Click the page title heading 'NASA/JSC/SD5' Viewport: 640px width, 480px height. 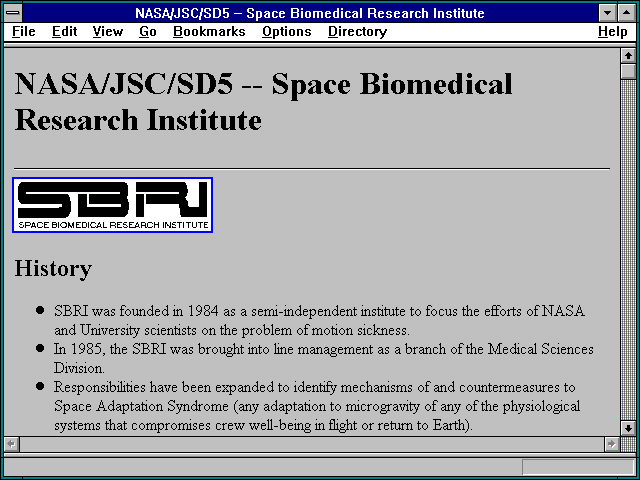[x=124, y=84]
